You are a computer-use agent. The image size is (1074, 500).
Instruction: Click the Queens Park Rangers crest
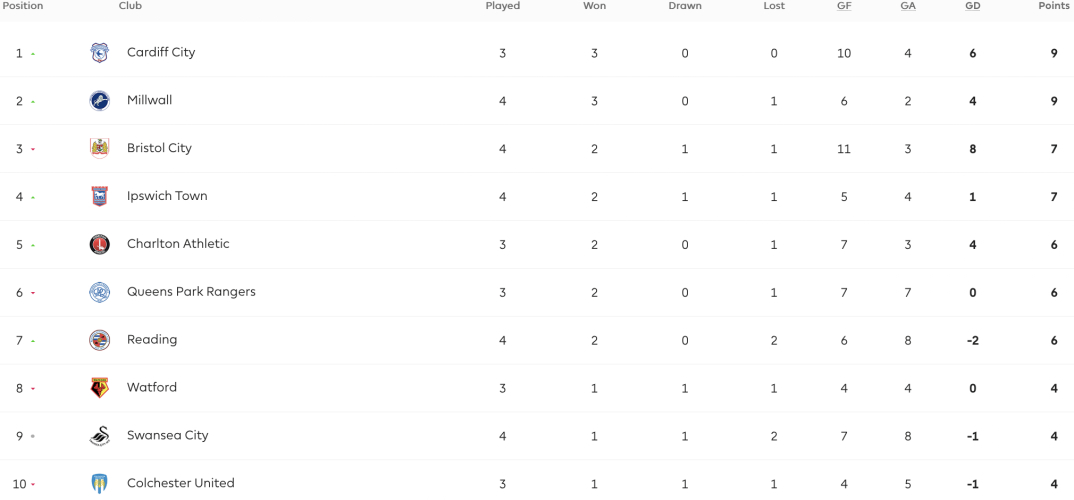pos(99,292)
